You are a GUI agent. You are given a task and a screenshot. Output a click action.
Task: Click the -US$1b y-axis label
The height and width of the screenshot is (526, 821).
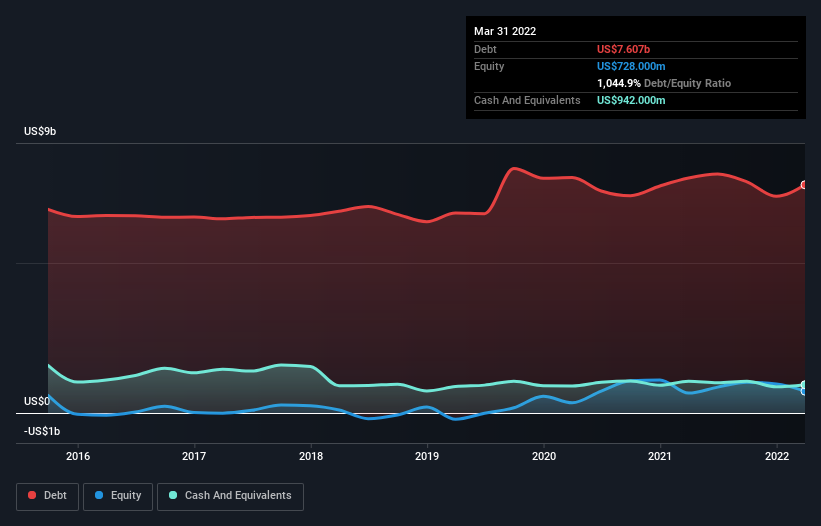42,431
